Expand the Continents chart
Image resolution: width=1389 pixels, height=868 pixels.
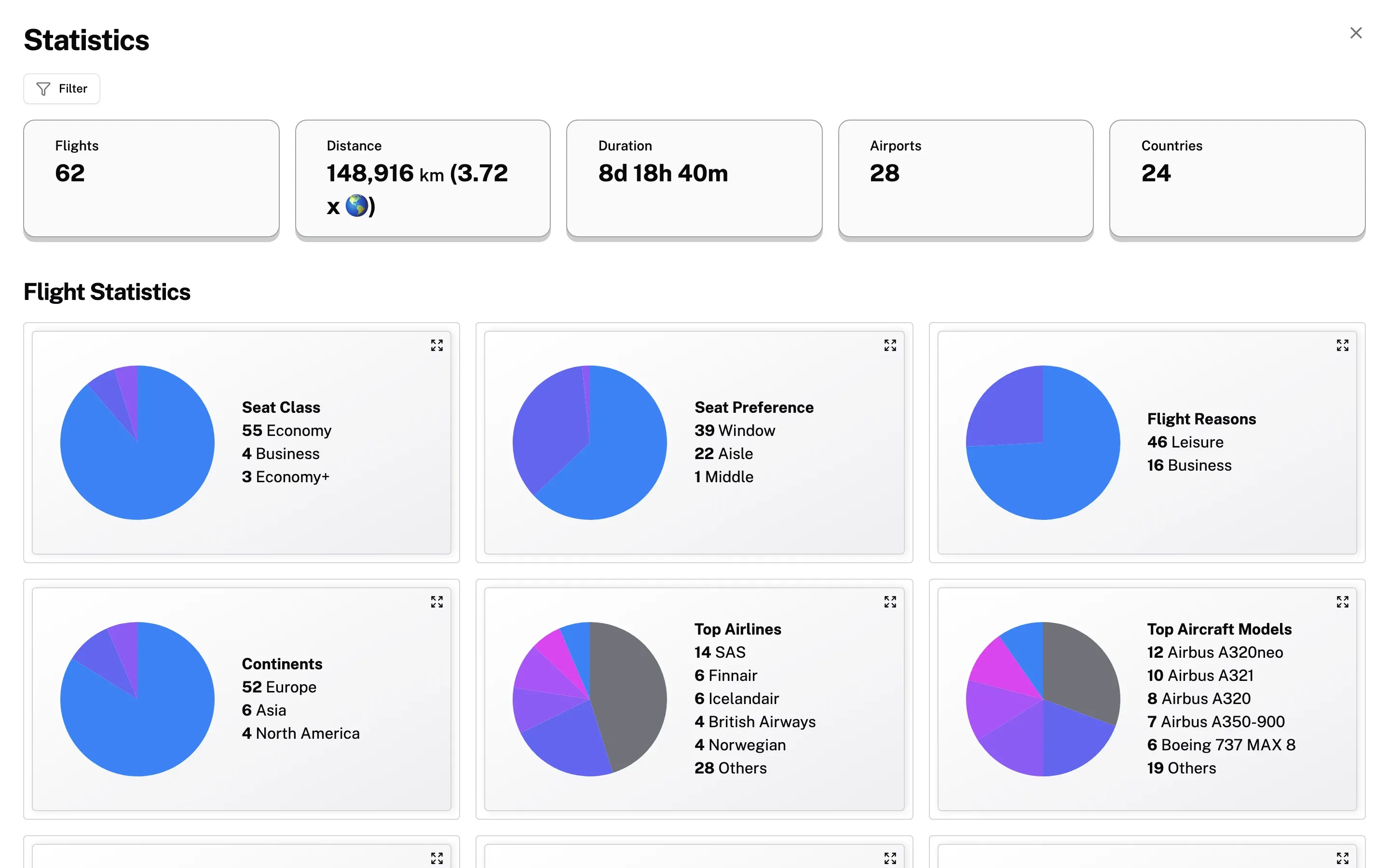437,602
